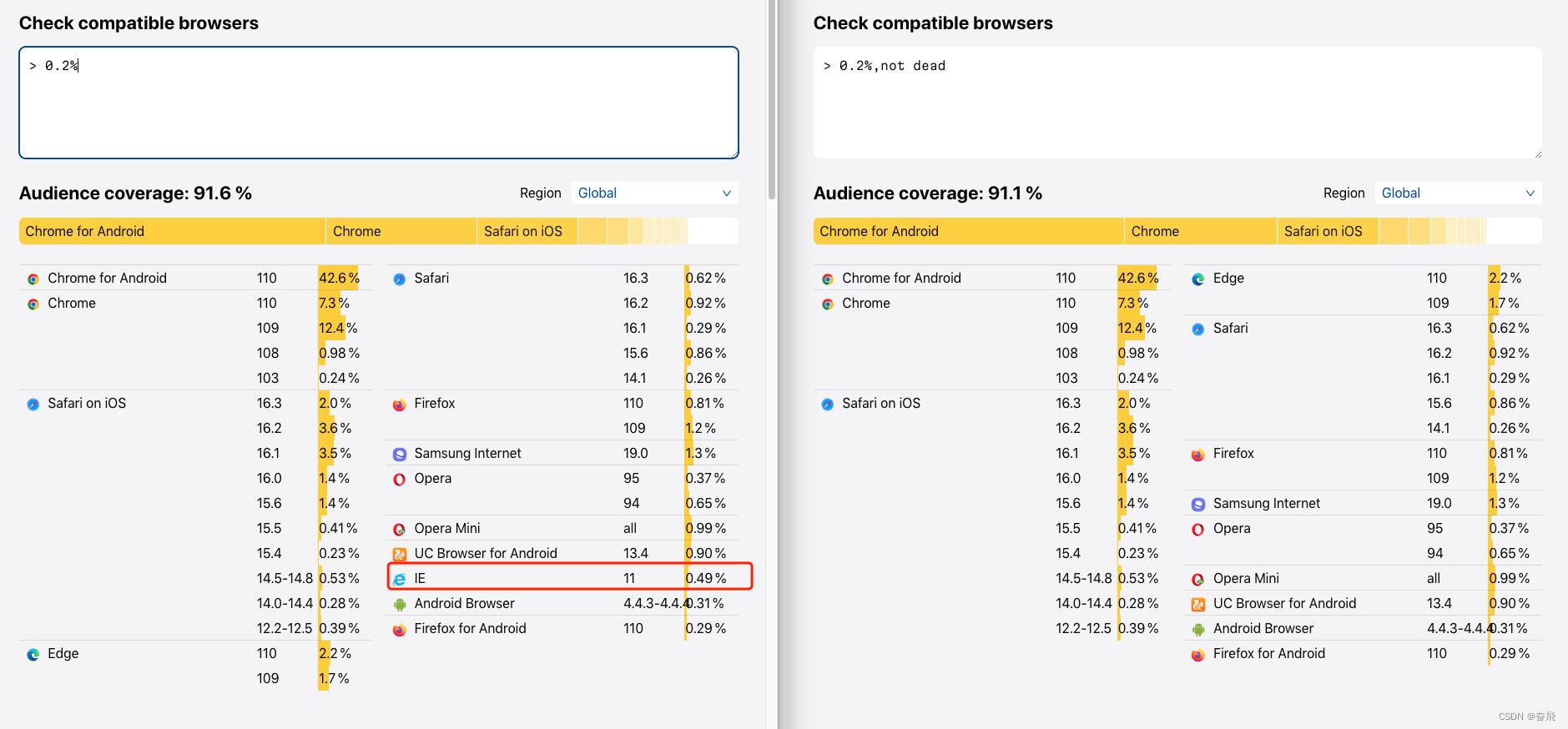Image resolution: width=1568 pixels, height=729 pixels.
Task: Focus the '> 0.2%,not dead' query box
Action: tap(1177, 103)
